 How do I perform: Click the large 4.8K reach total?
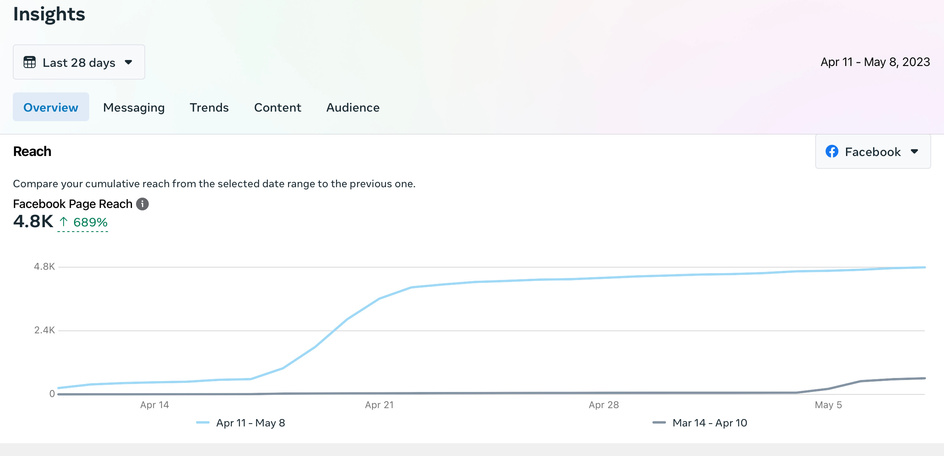tap(32, 222)
